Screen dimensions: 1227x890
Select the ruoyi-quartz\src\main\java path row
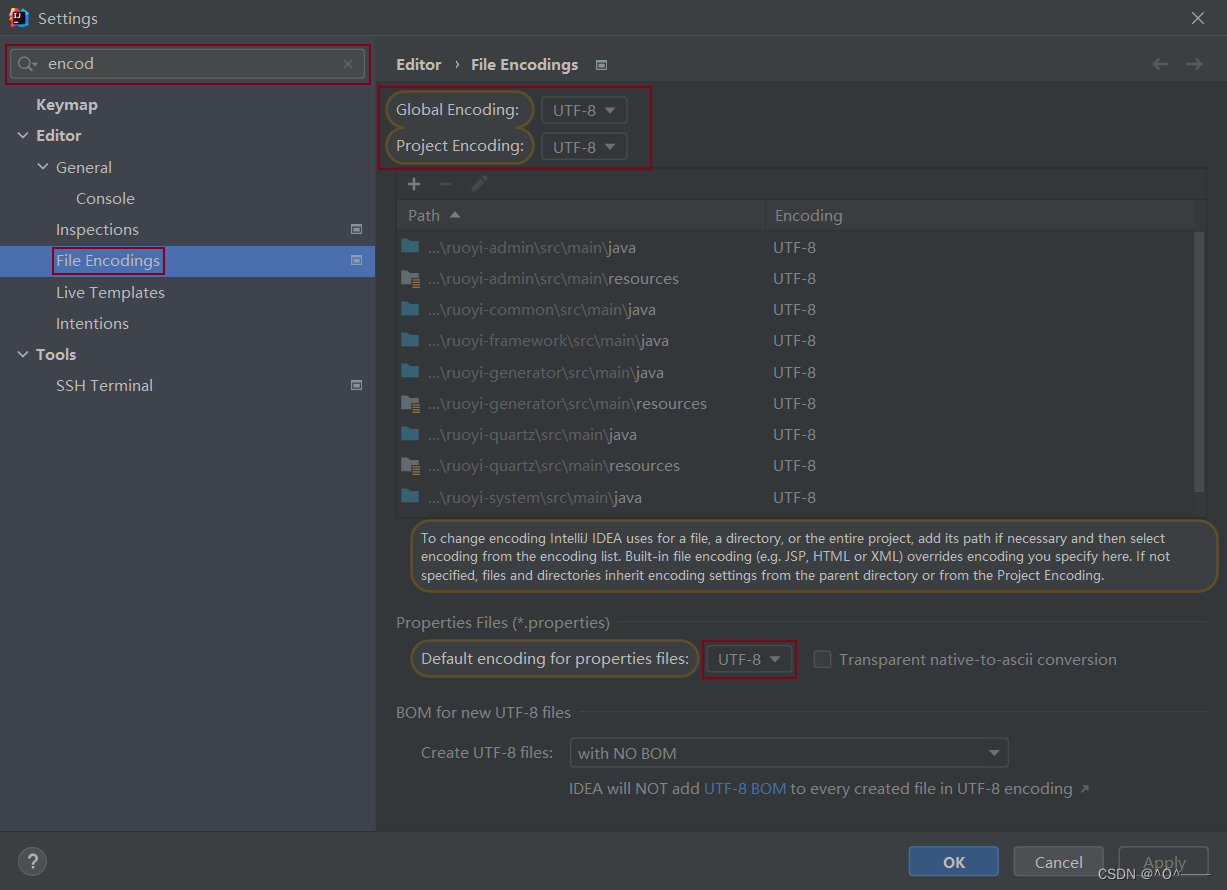tap(795, 434)
